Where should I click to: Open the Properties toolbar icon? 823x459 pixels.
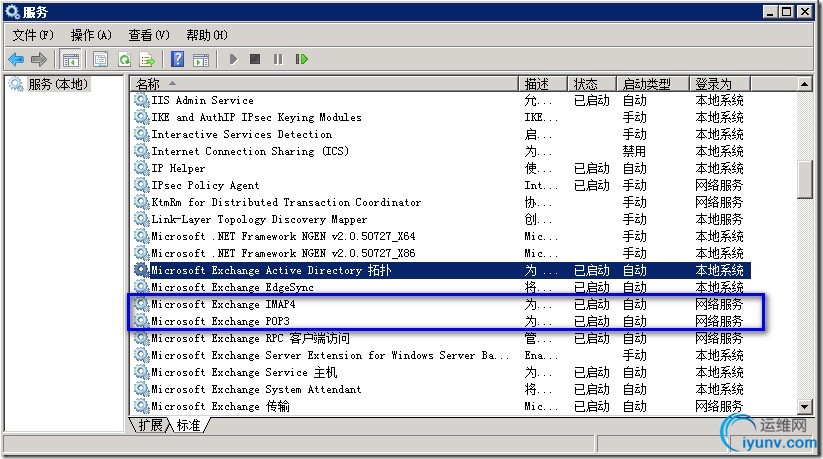pos(100,59)
